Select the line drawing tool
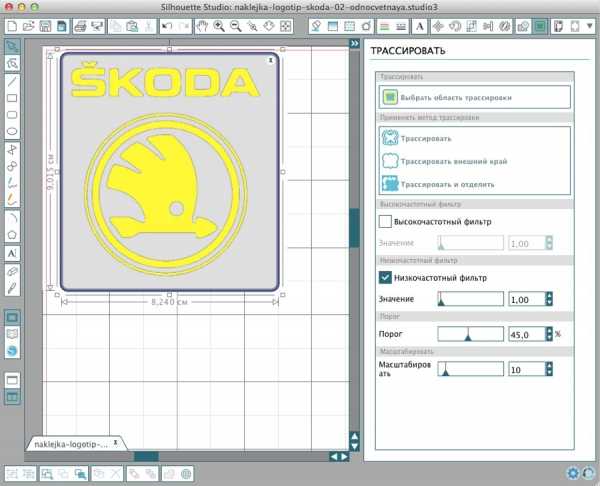This screenshot has height=486, width=600. [12, 81]
